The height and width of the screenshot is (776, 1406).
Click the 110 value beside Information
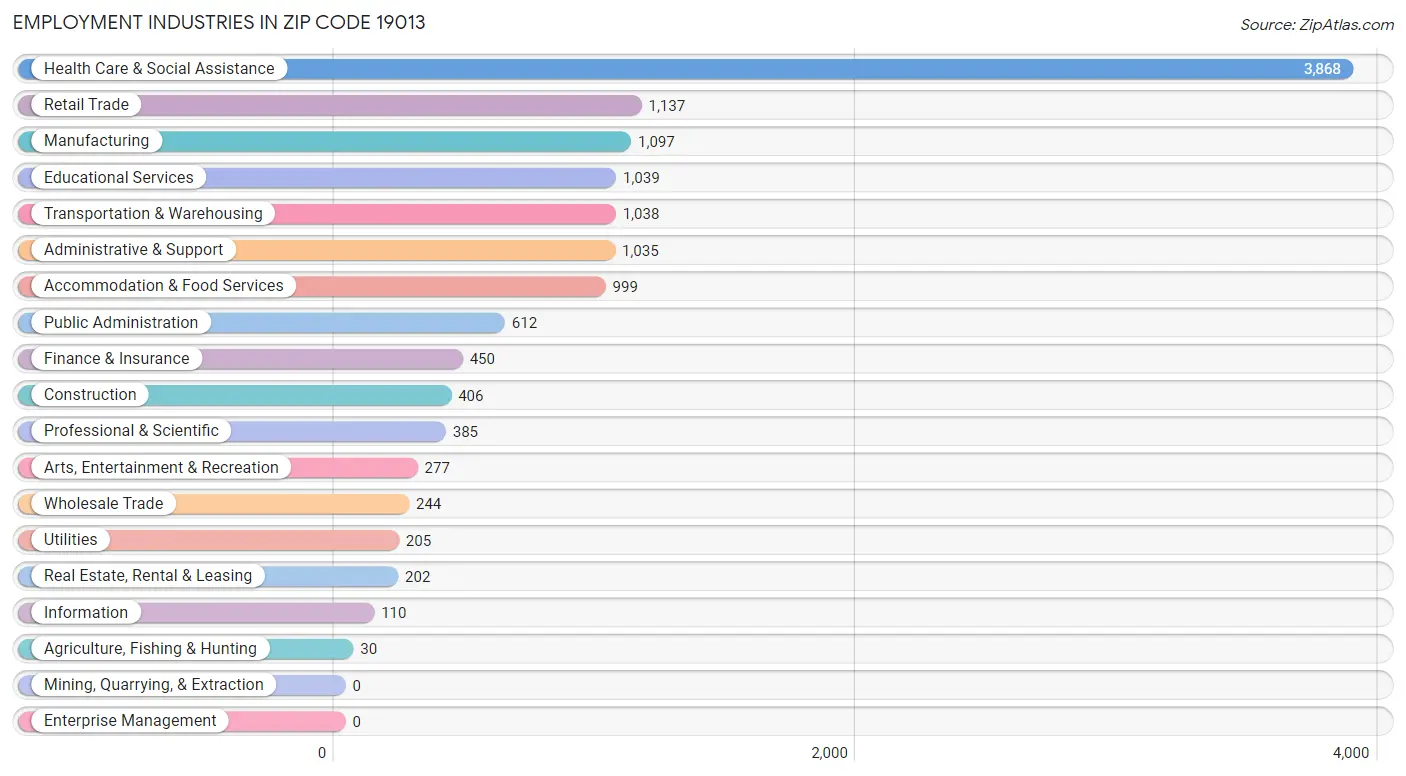(x=394, y=613)
